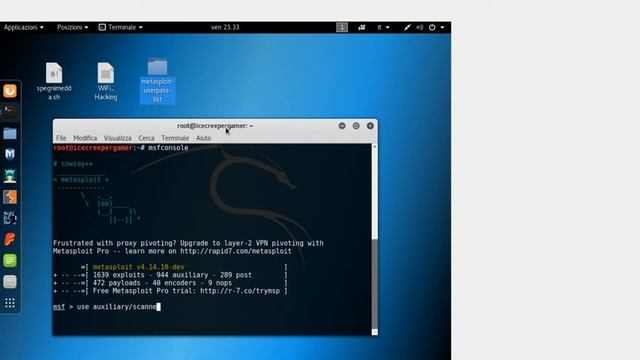Screen dimensions: 640x360
Task: Select the spegnimedda.sh desktop file
Action: click(x=54, y=82)
